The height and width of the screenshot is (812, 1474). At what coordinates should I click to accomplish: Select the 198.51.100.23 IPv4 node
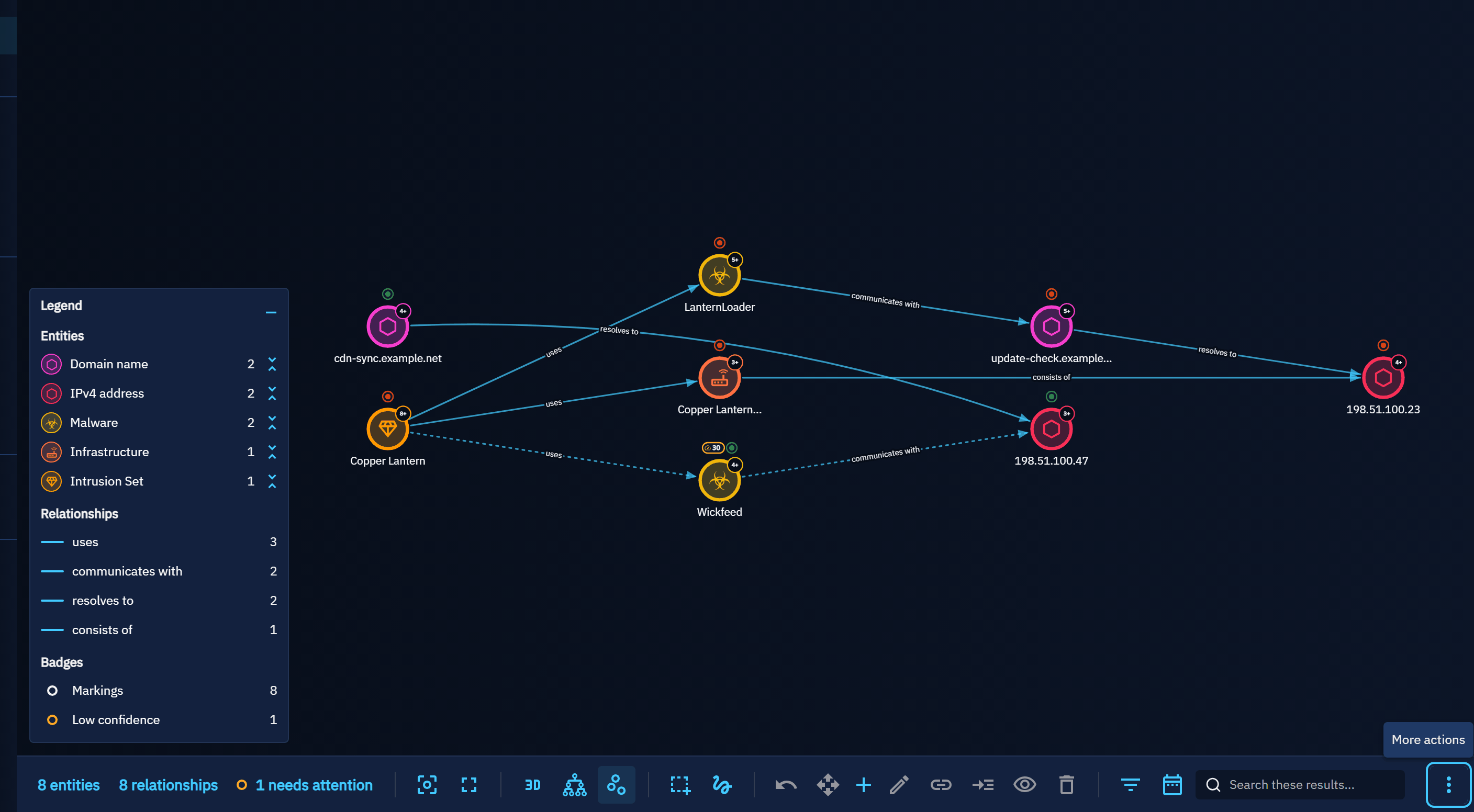[1383, 377]
